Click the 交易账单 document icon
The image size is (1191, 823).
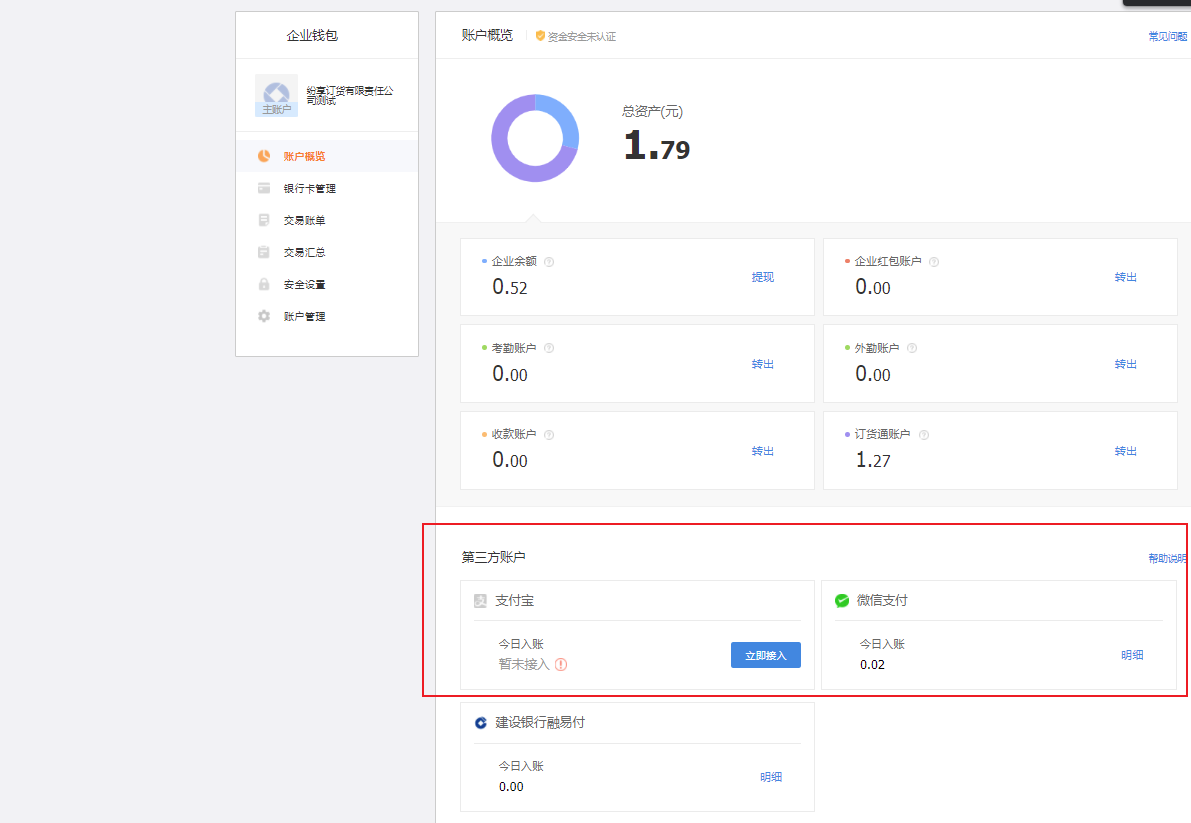click(264, 220)
